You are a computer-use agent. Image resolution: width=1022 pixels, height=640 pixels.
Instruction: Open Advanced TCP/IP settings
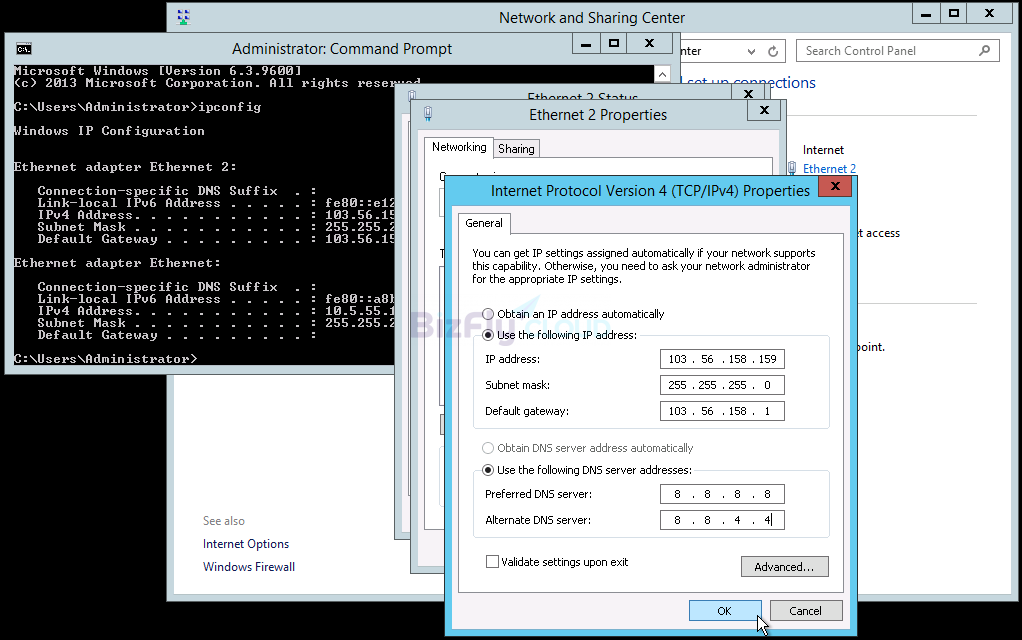point(785,567)
